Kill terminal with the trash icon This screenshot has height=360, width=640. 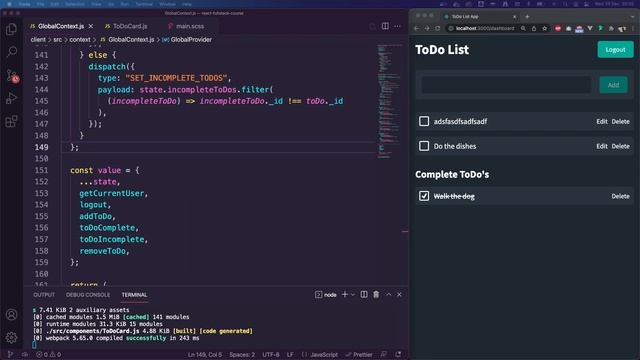pos(376,294)
